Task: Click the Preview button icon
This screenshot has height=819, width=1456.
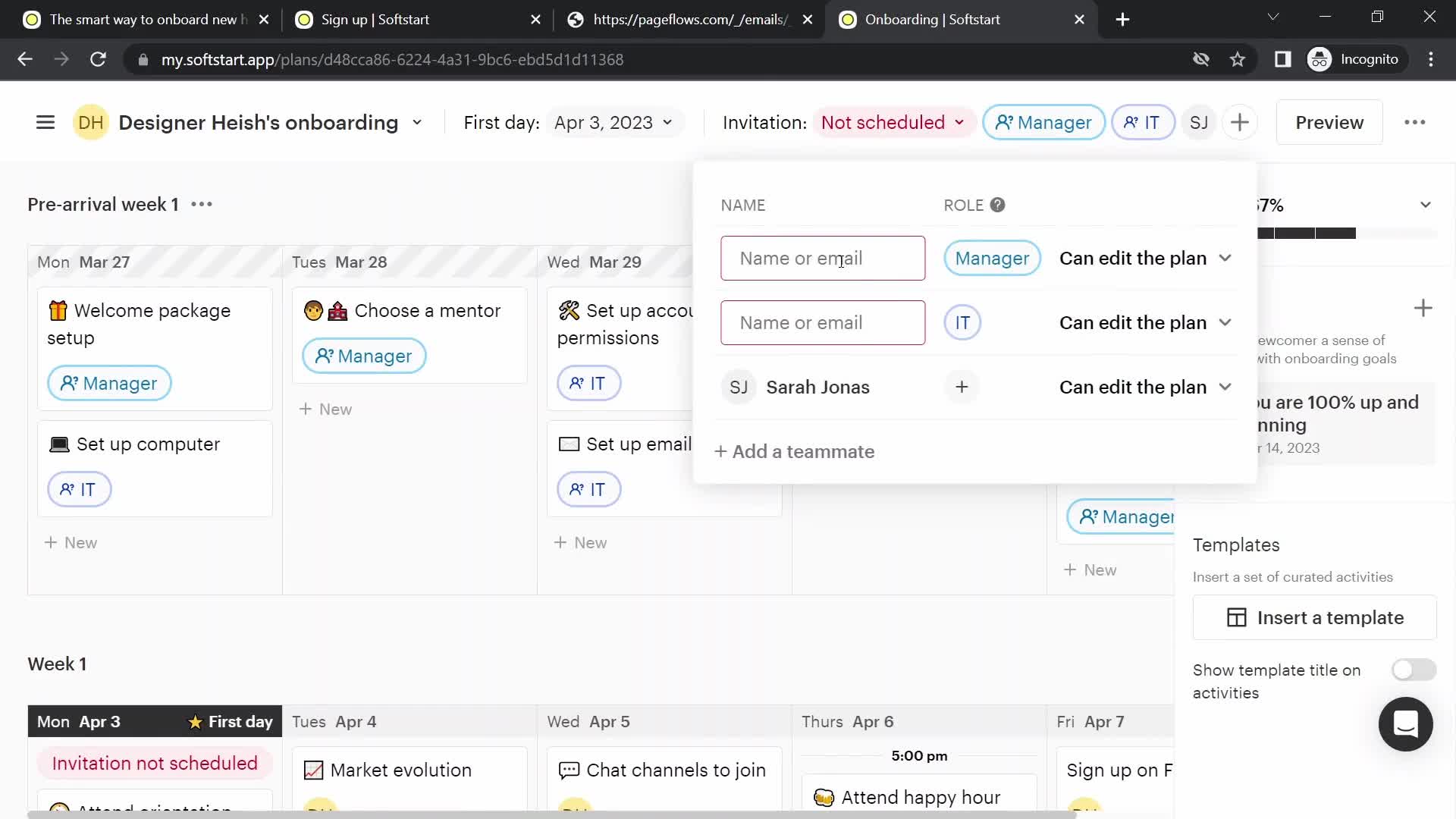Action: click(1330, 122)
